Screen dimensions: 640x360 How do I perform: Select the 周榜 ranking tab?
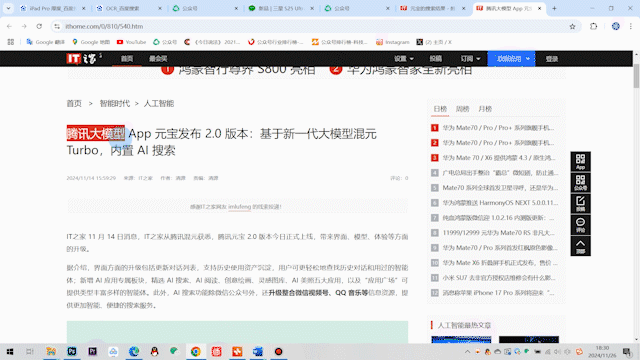(462, 109)
